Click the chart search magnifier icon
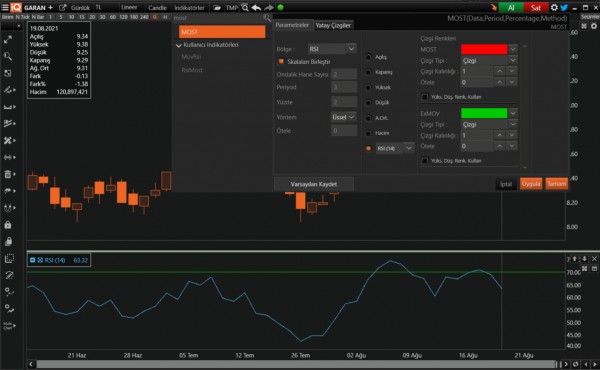600x370 pixels. pyautogui.click(x=245, y=7)
